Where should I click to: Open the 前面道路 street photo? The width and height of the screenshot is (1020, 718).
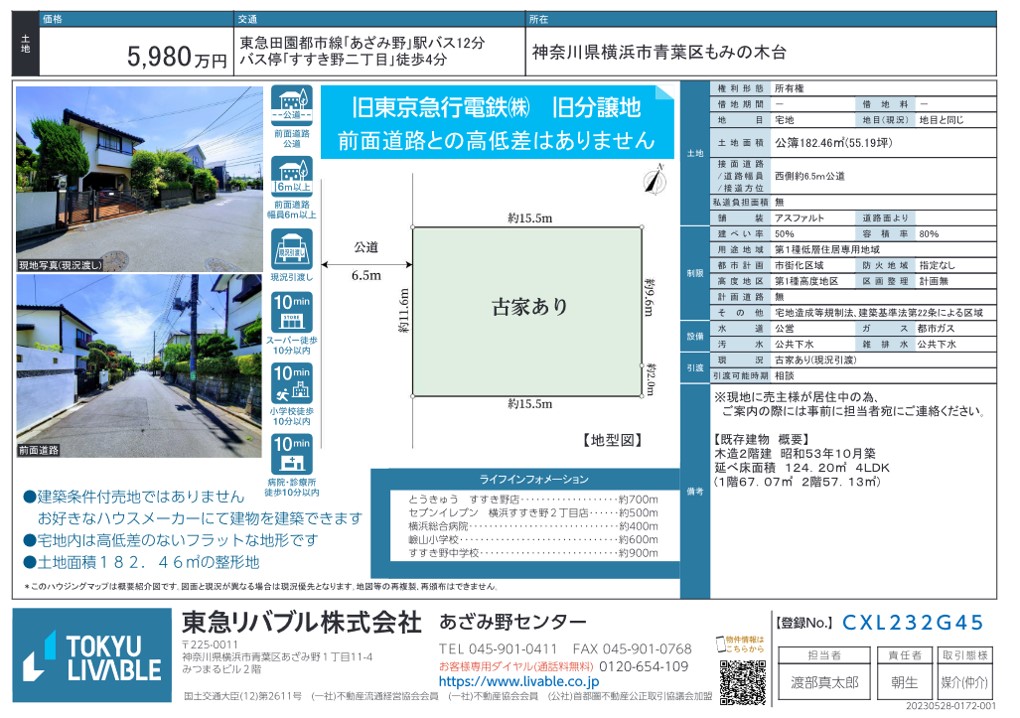tap(139, 365)
